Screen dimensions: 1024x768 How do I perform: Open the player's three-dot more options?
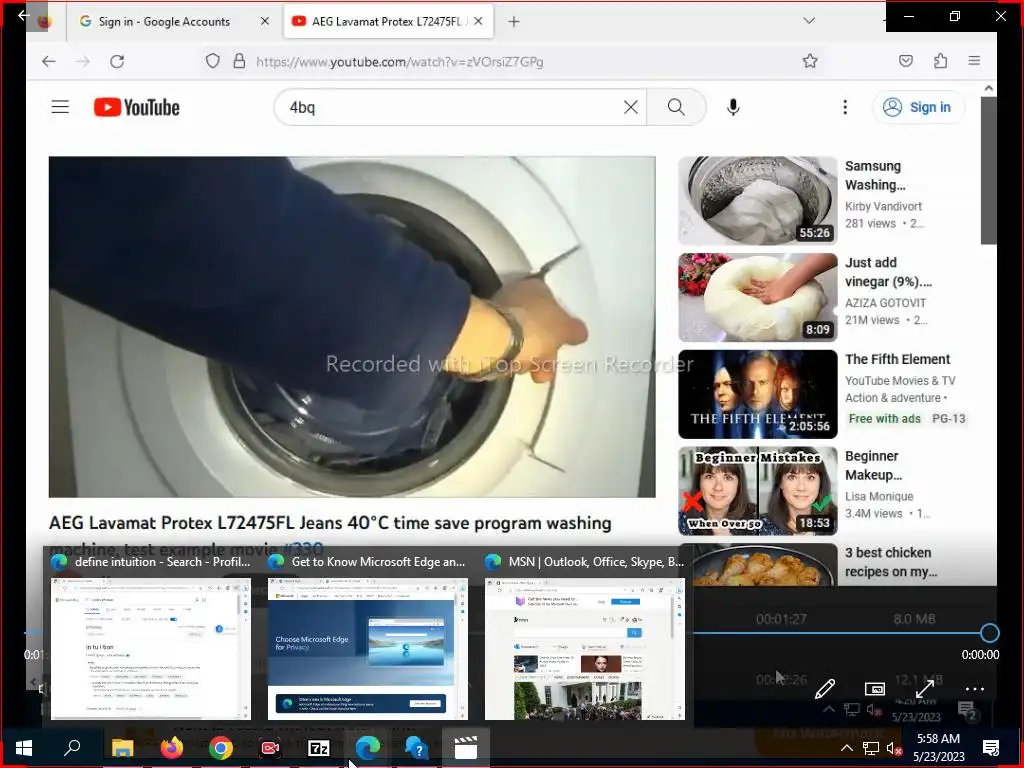pos(974,689)
